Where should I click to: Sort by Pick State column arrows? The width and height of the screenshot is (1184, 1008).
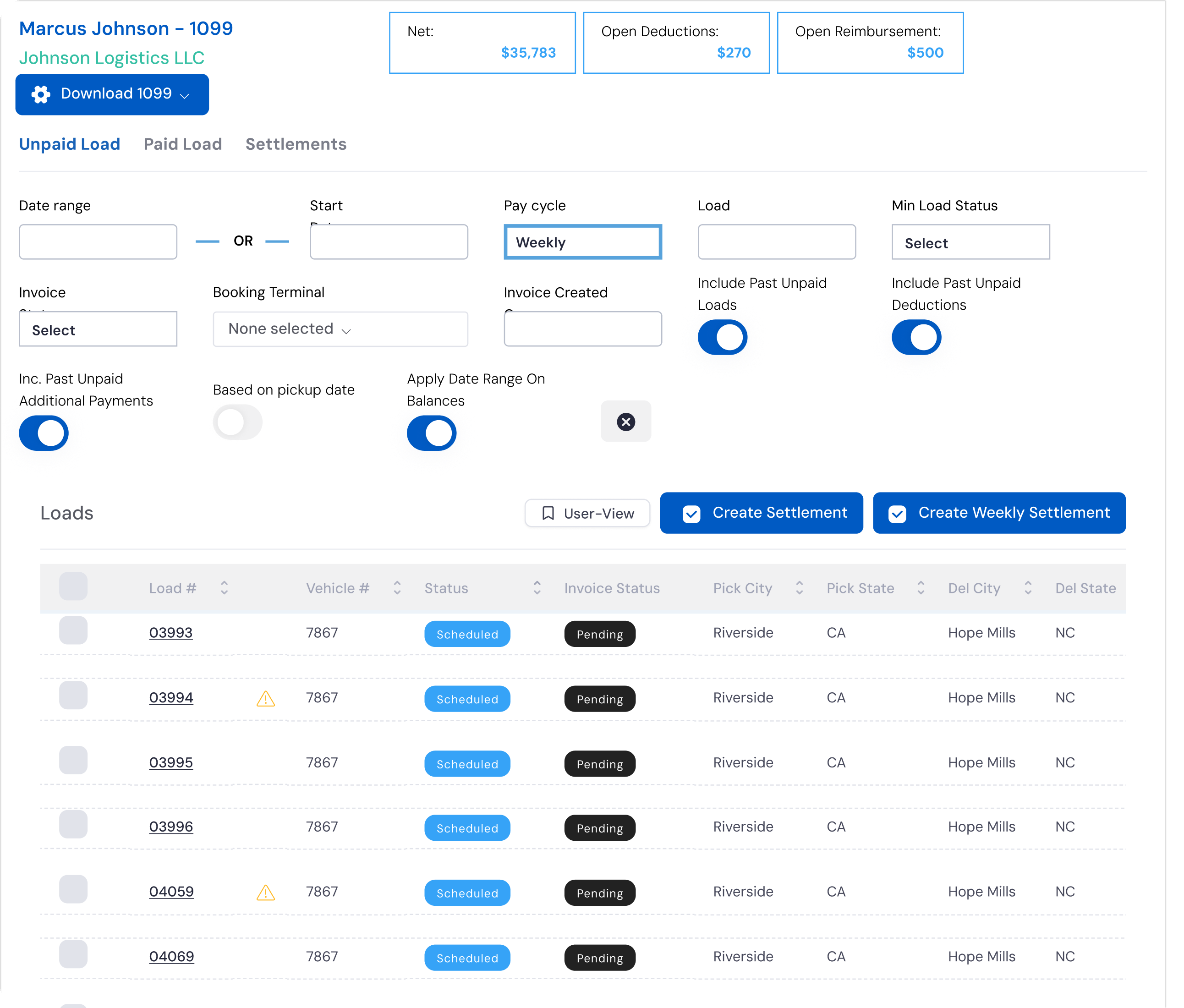pyautogui.click(x=921, y=588)
